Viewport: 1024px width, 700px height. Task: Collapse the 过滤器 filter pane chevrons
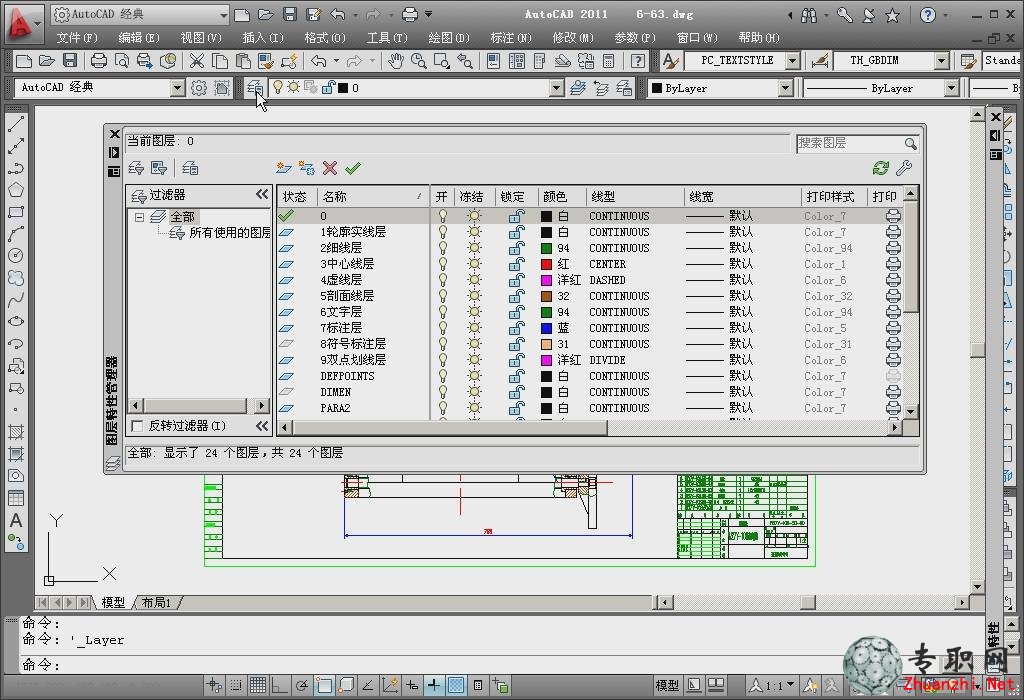pos(262,194)
